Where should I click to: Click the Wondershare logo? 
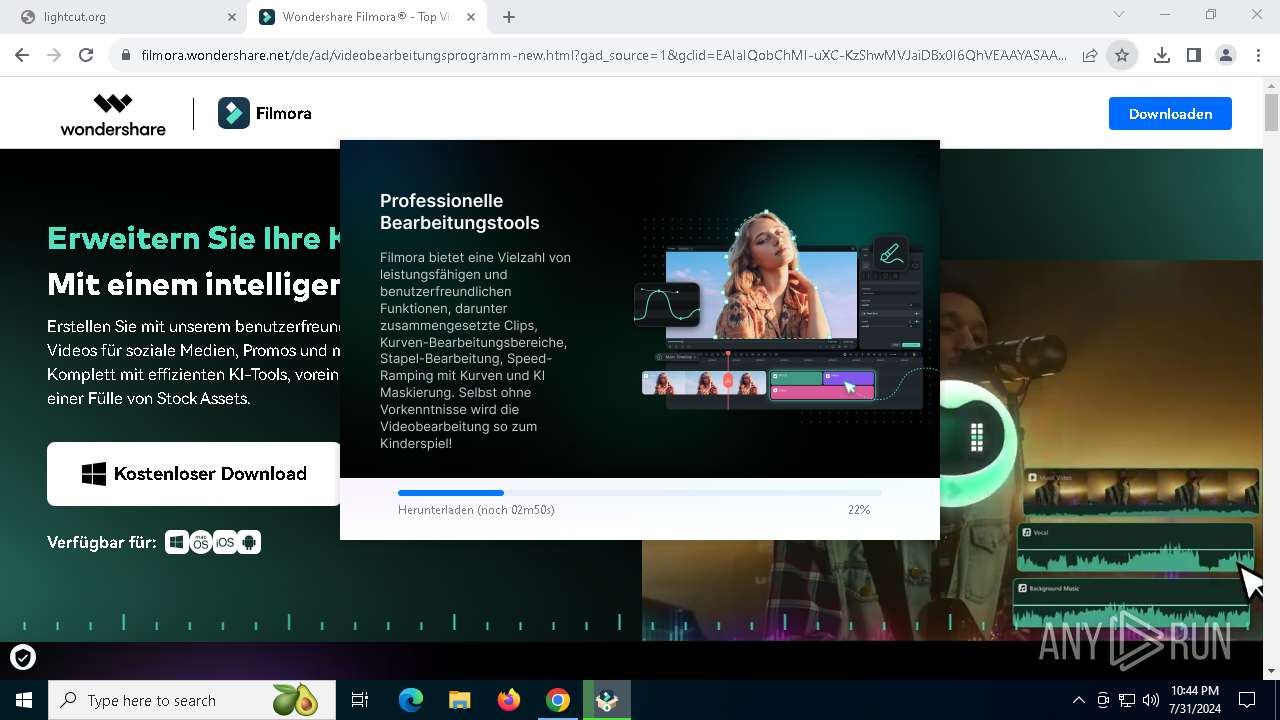113,114
